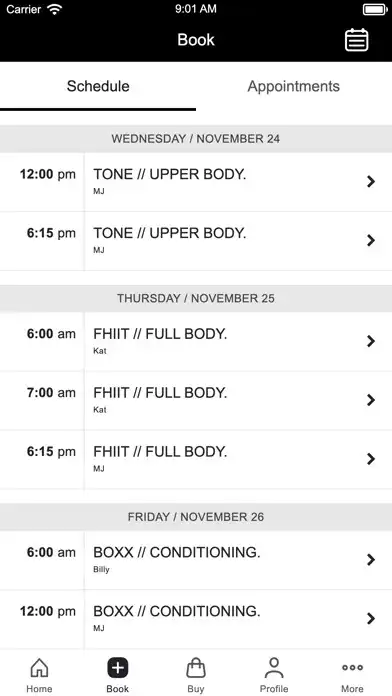
Task: Tap the Wi-Fi icon in the status bar
Action: [55, 9]
